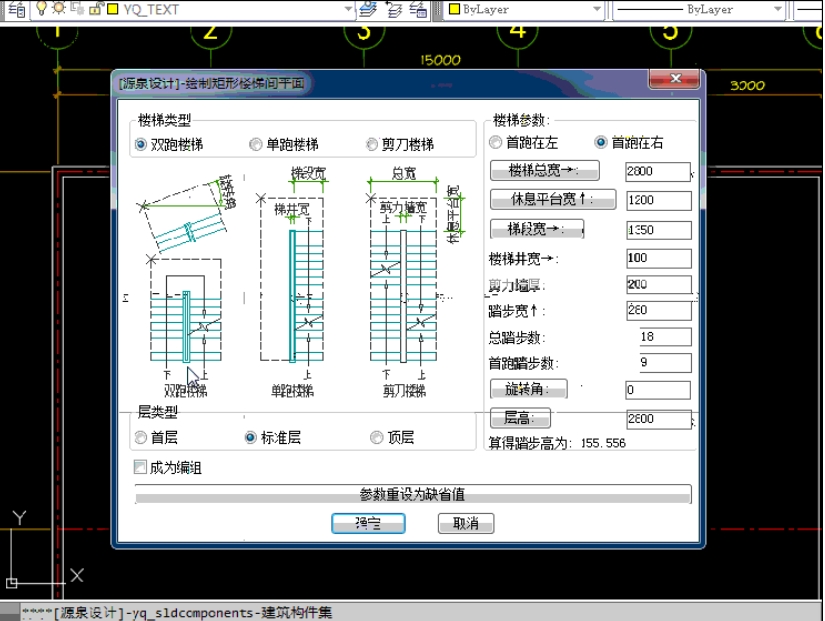The image size is (825, 621).
Task: Choose the 首跑在左 option
Action: tap(496, 142)
